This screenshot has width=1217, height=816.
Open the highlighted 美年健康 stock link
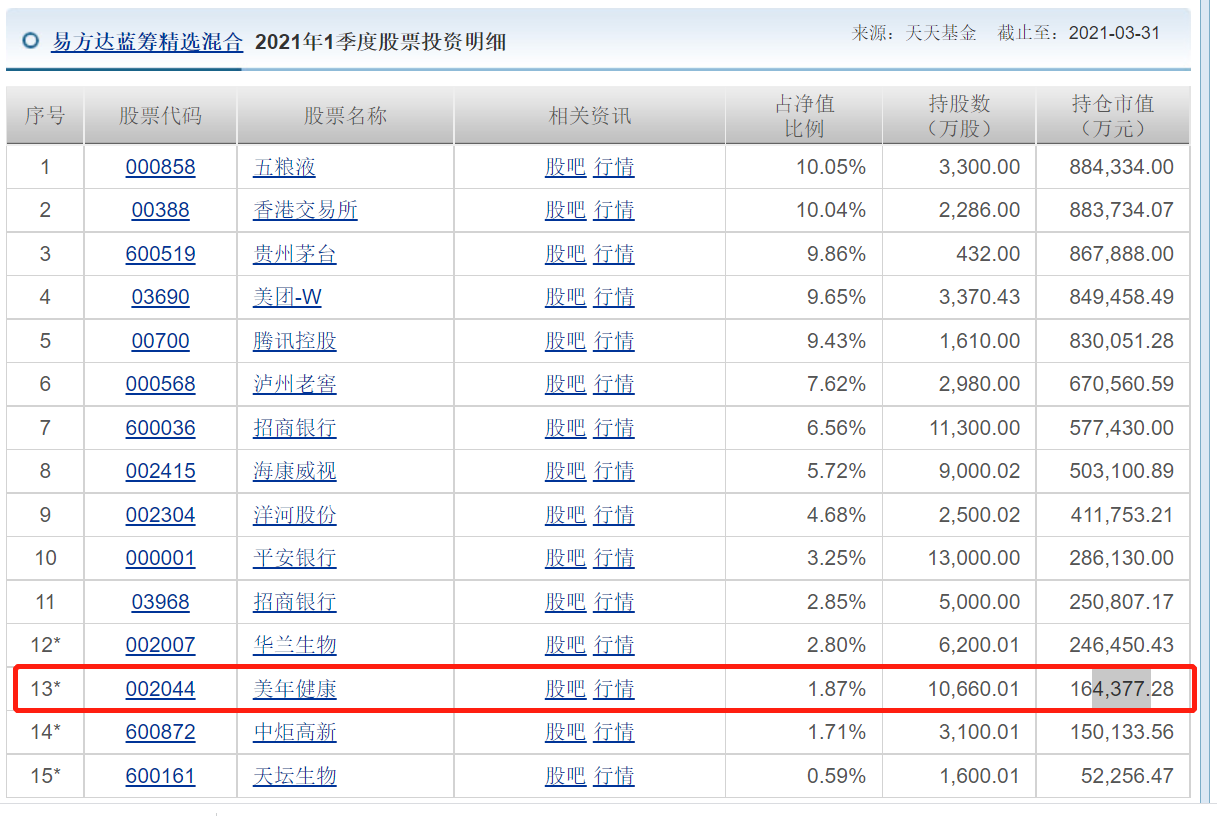289,688
